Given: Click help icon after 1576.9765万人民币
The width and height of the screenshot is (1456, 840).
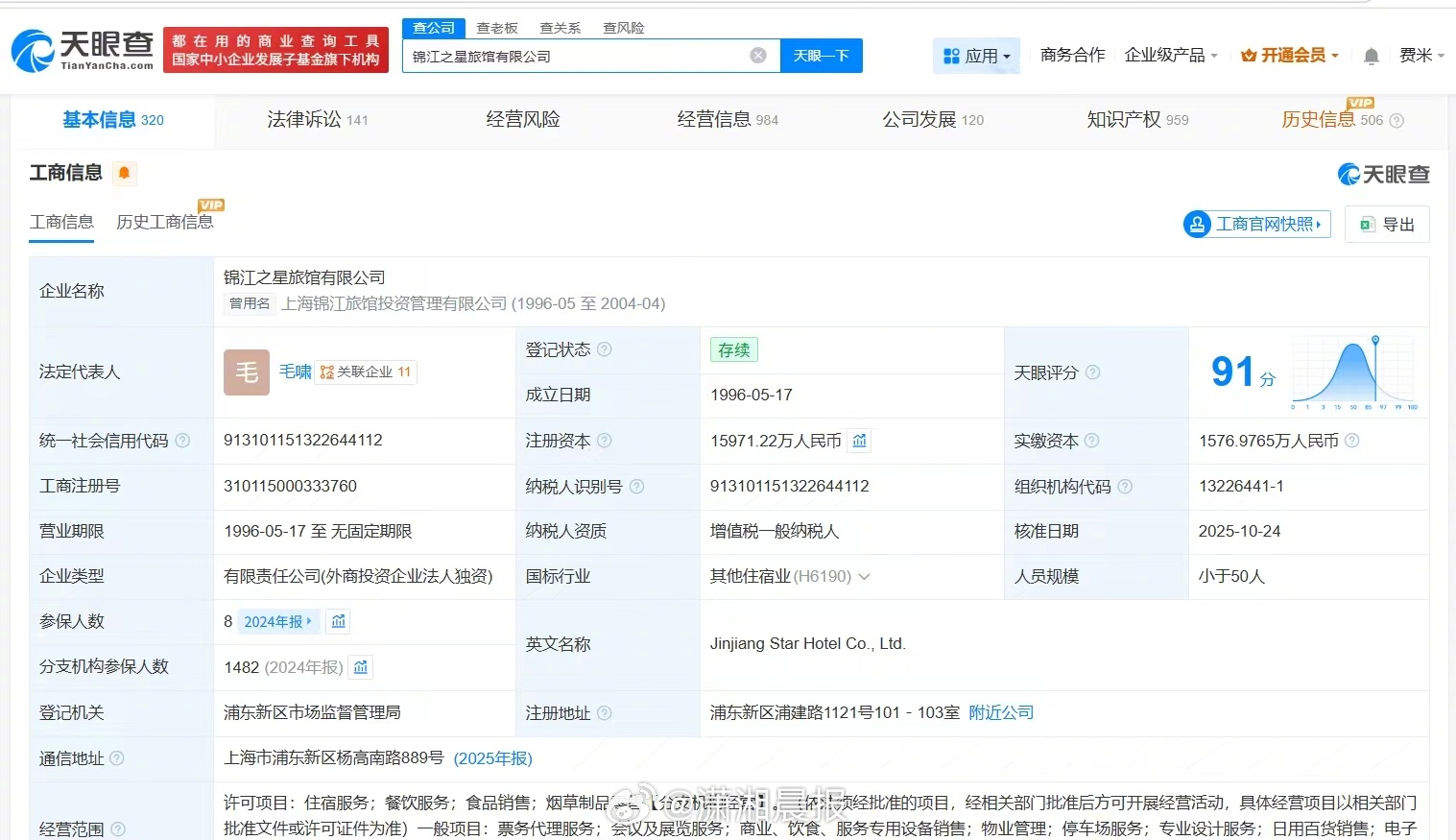Looking at the screenshot, I should (1352, 441).
